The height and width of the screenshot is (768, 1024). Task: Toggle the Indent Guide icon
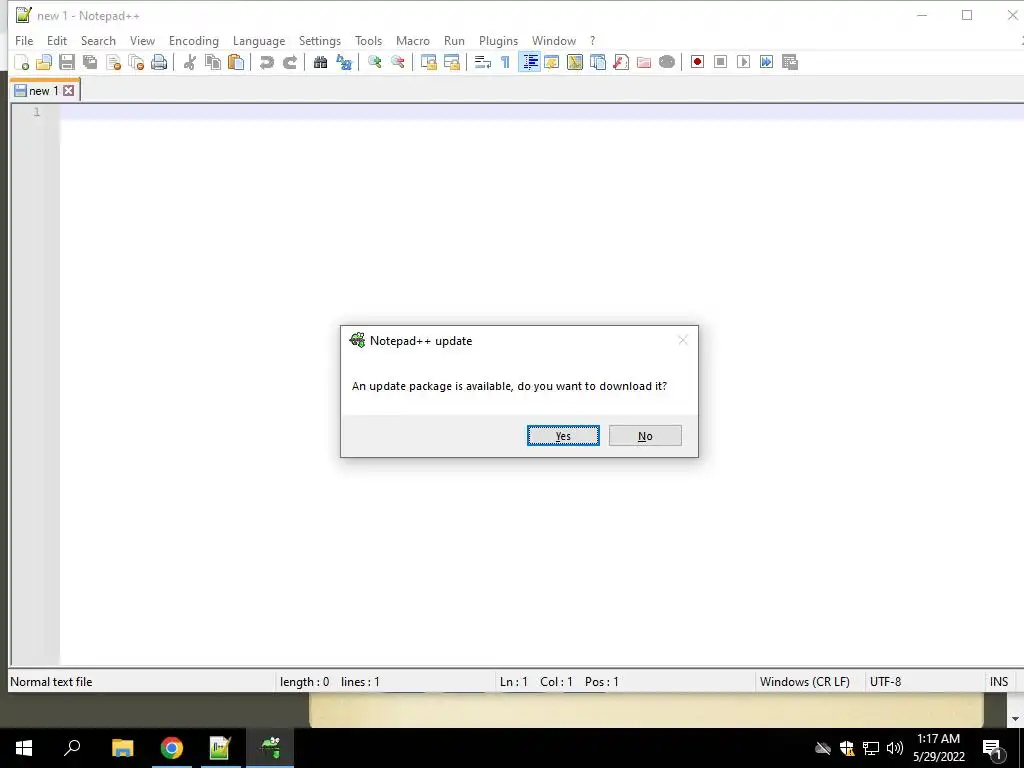tap(529, 62)
